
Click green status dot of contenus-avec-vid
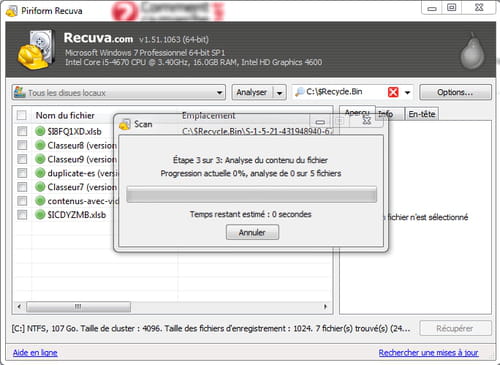coord(40,201)
